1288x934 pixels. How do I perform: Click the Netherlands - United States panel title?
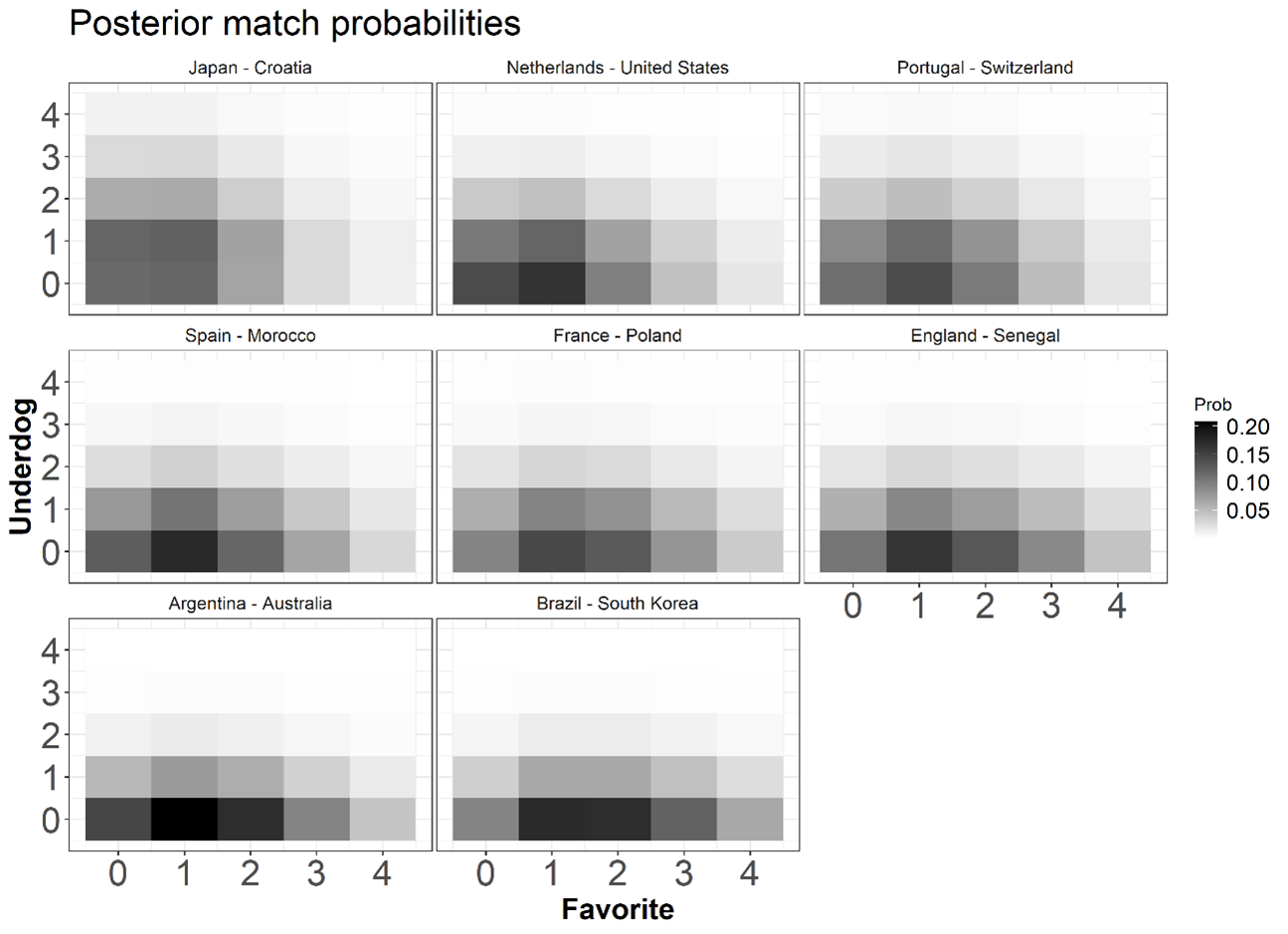pyautogui.click(x=617, y=68)
